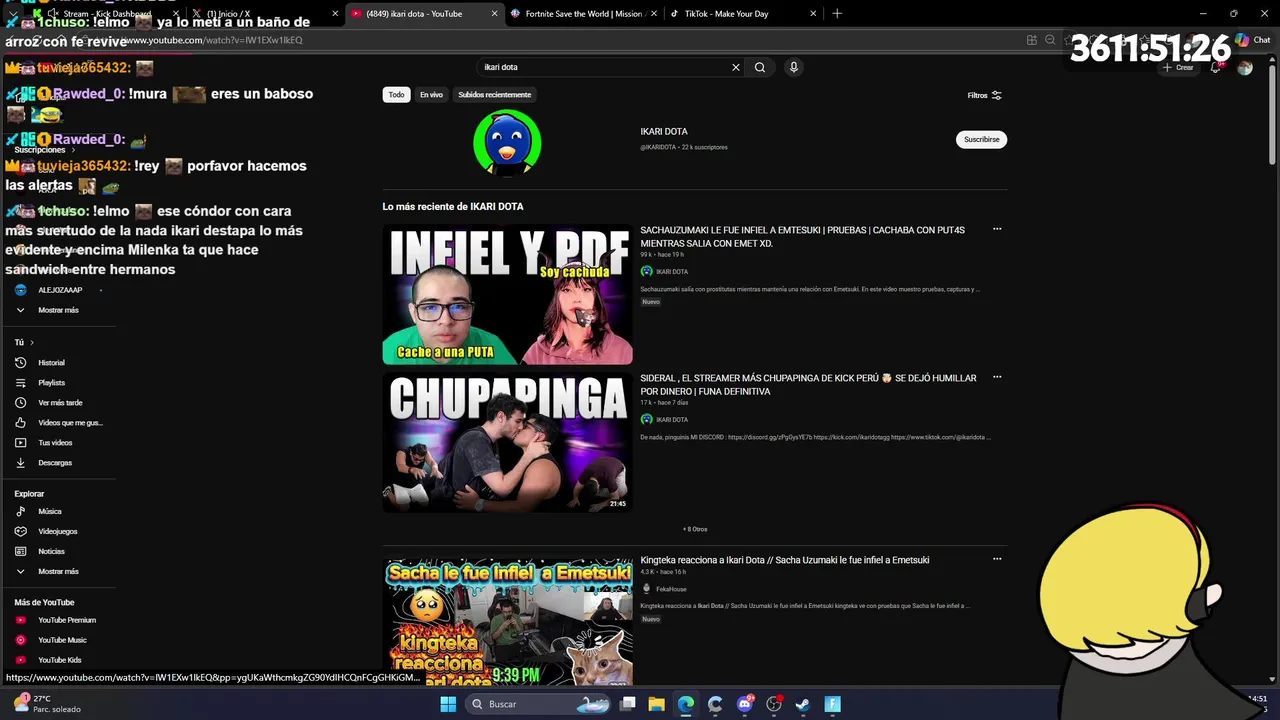This screenshot has width=1280, height=720.
Task: Close the ikari dota YouTube tab
Action: [x=494, y=14]
